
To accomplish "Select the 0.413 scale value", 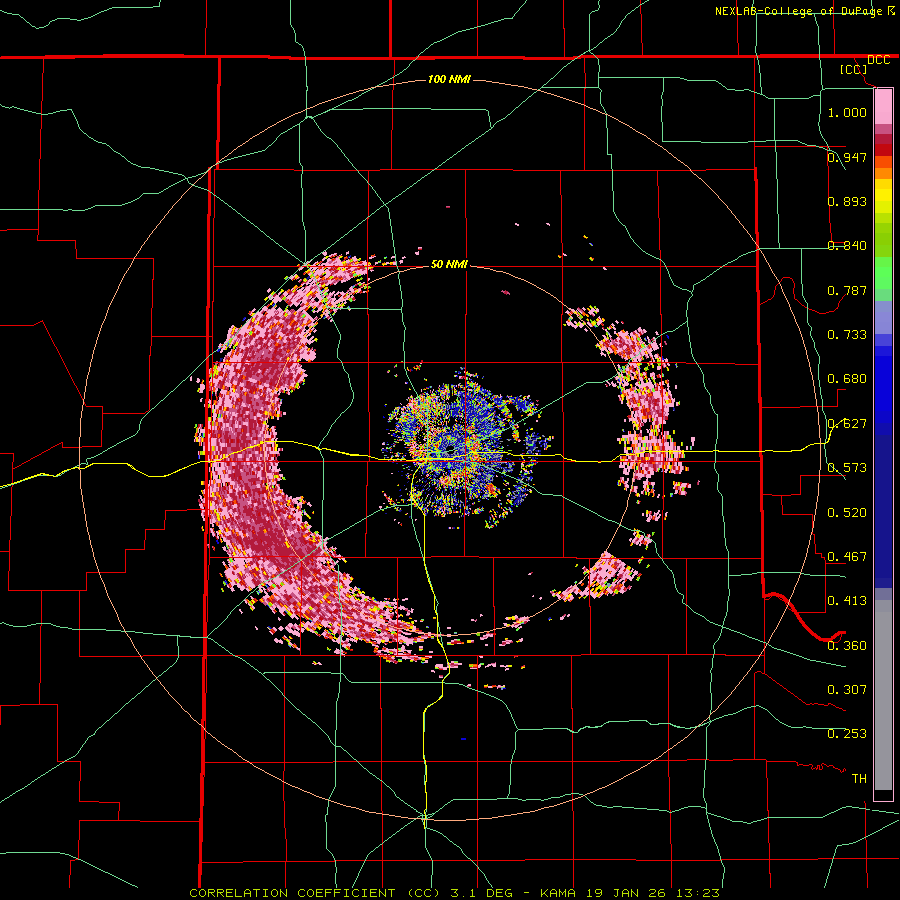I will 847,601.
